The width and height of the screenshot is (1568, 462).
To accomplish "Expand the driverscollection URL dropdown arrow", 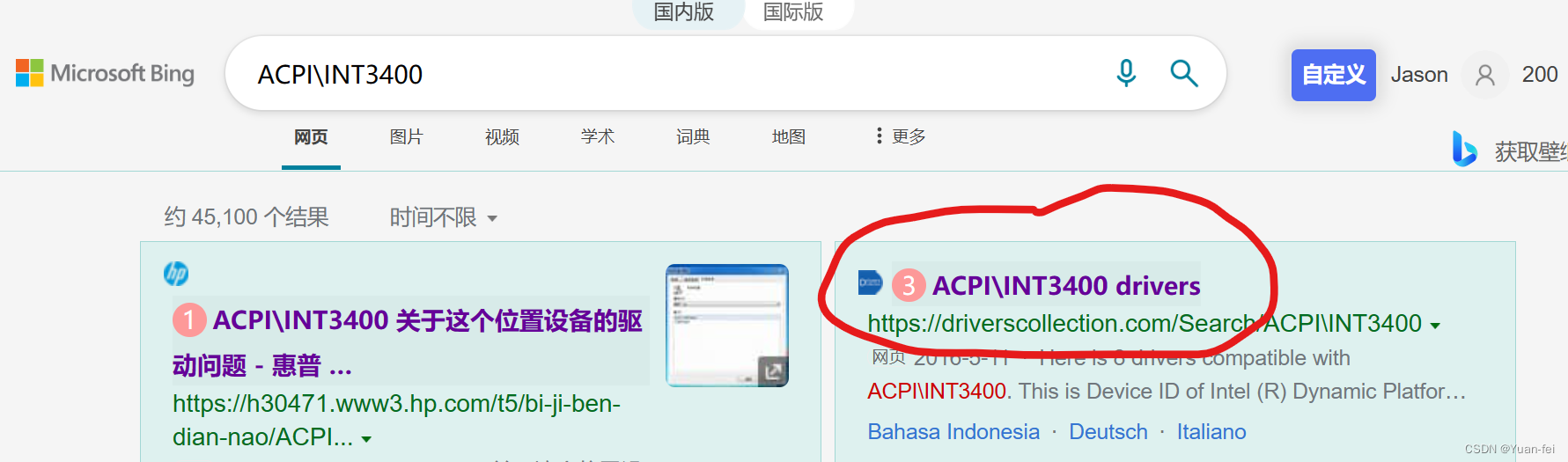I will point(1435,326).
